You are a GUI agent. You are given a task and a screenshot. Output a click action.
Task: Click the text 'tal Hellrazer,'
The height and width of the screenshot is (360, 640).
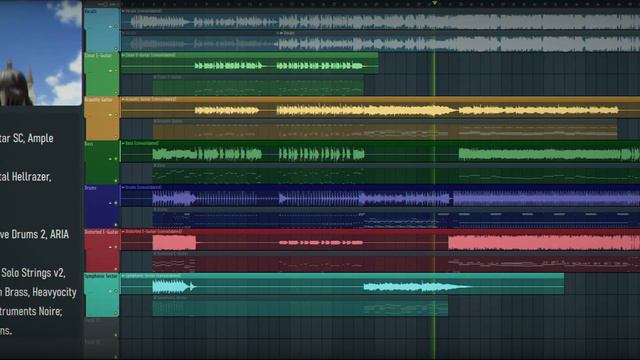point(26,177)
